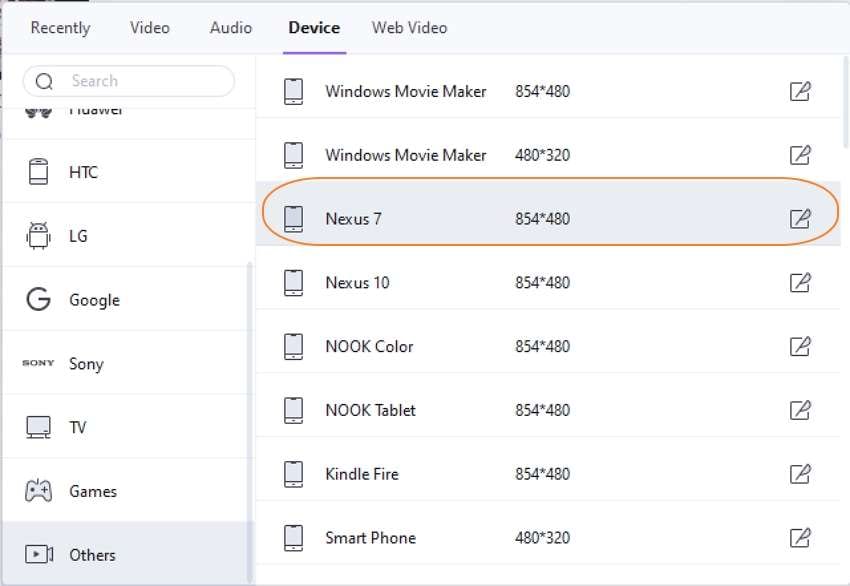Click edit icon for Smart Phone preset
This screenshot has height=586, width=850.
coord(800,538)
